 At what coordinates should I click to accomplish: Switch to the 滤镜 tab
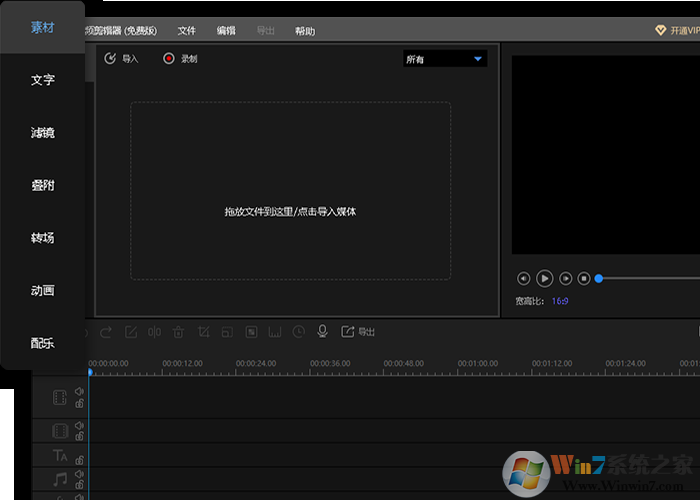point(42,132)
